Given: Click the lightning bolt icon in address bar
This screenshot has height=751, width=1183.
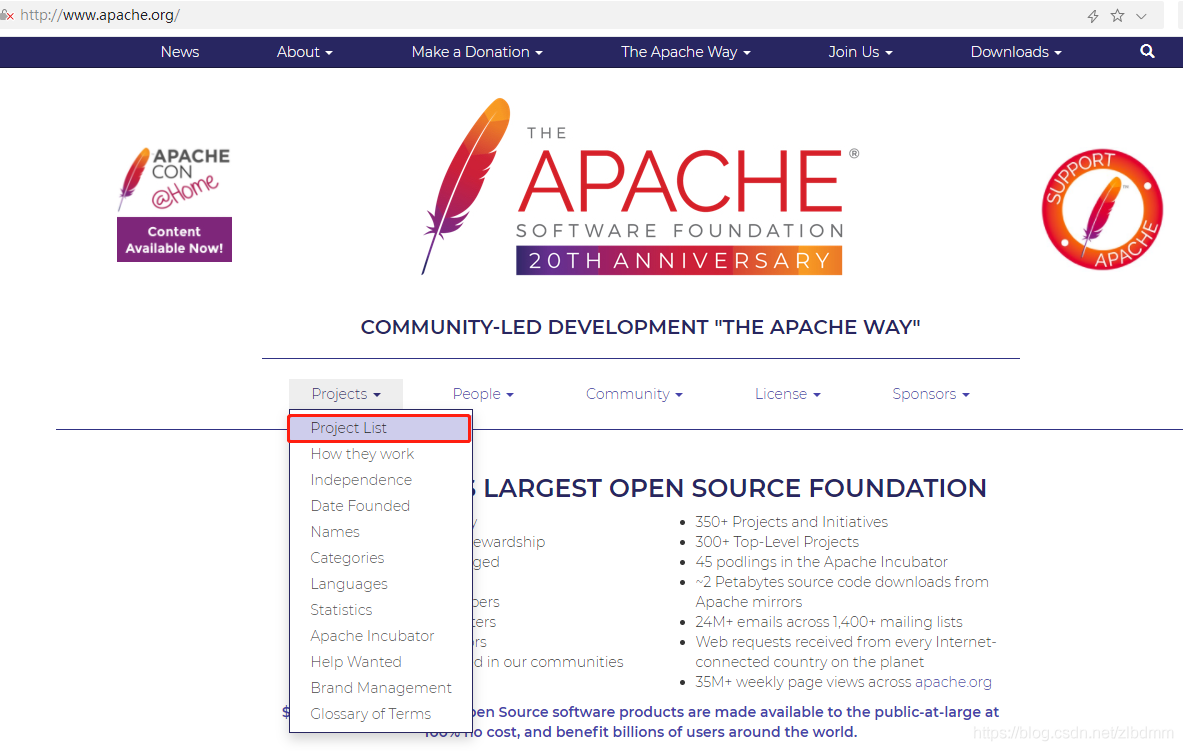Looking at the screenshot, I should pyautogui.click(x=1092, y=16).
